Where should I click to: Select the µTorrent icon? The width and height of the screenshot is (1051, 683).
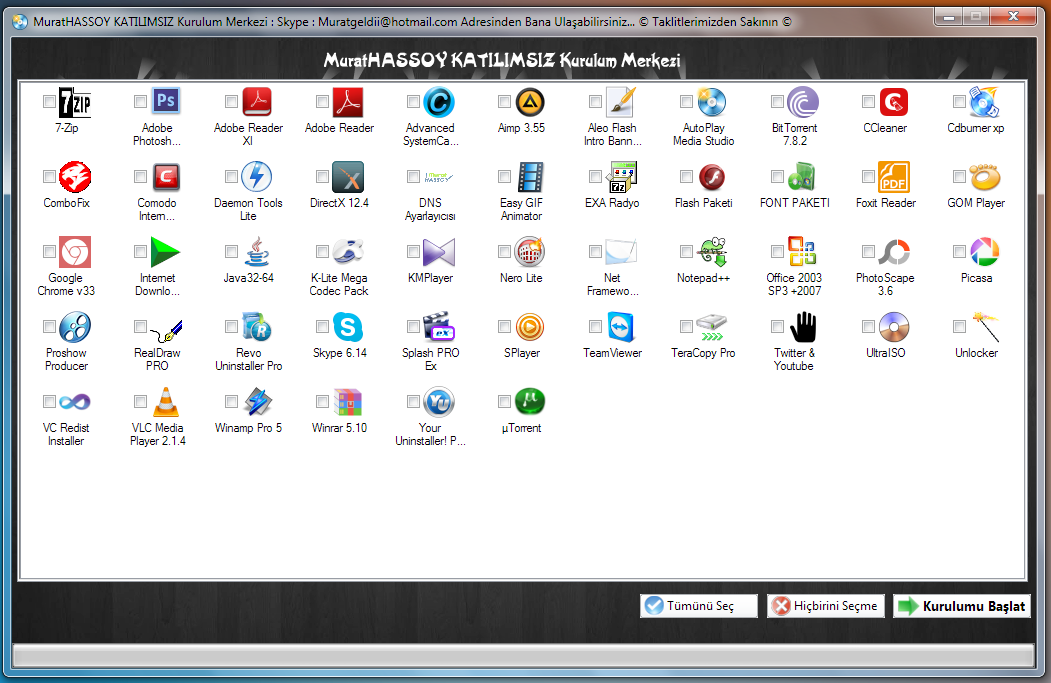(x=529, y=402)
